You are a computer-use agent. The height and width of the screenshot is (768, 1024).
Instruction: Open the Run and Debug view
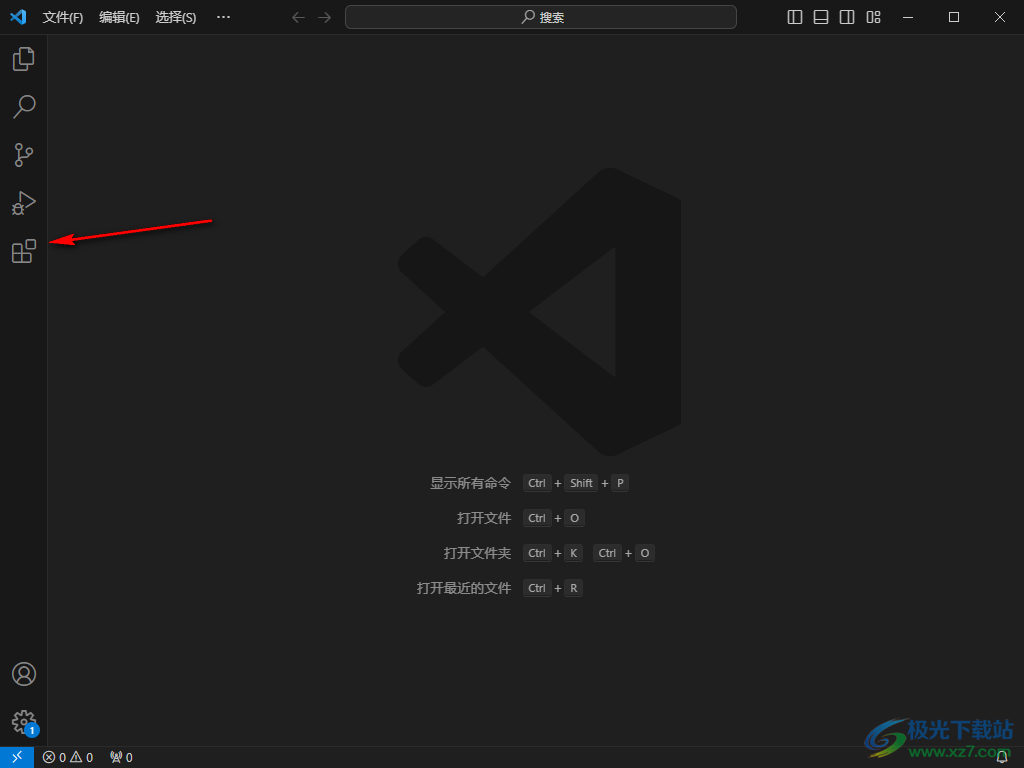point(24,203)
